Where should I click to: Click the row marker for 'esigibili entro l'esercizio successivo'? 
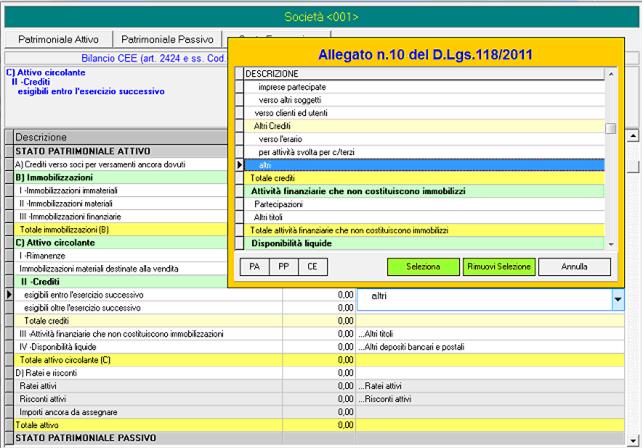click(x=9, y=295)
